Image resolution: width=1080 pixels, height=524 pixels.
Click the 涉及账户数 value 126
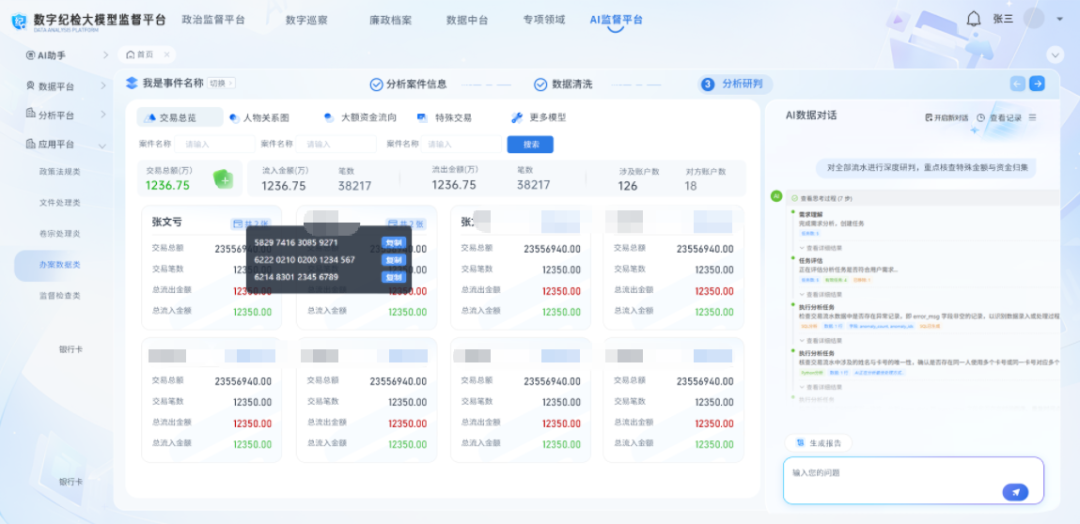click(x=627, y=186)
